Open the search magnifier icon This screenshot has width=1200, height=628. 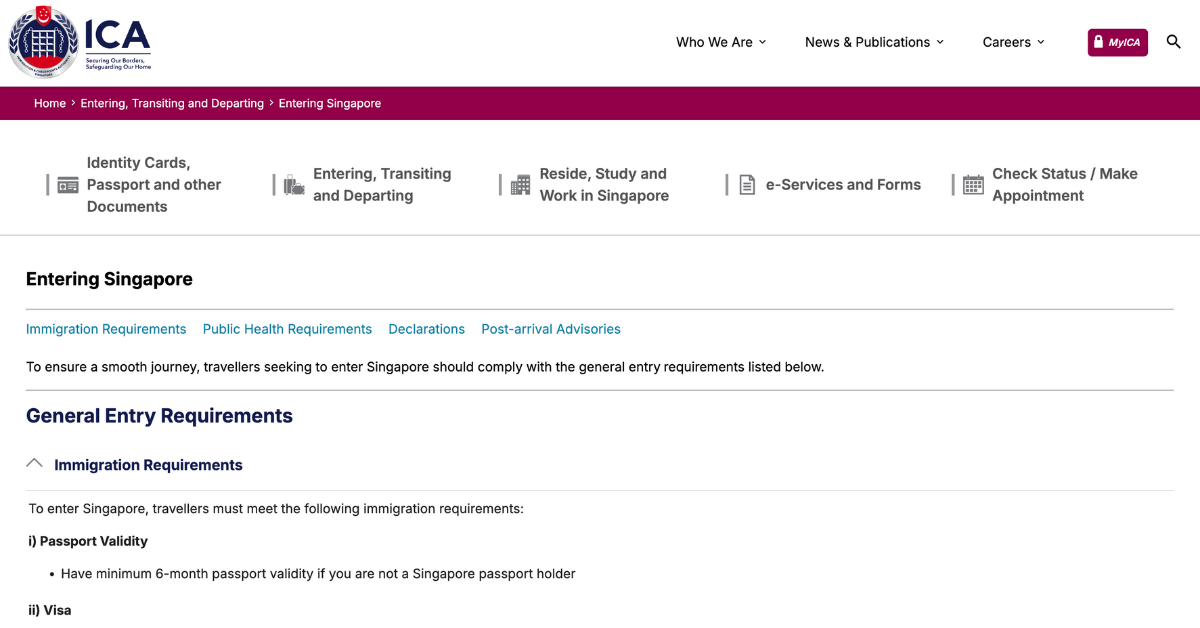click(x=1174, y=42)
